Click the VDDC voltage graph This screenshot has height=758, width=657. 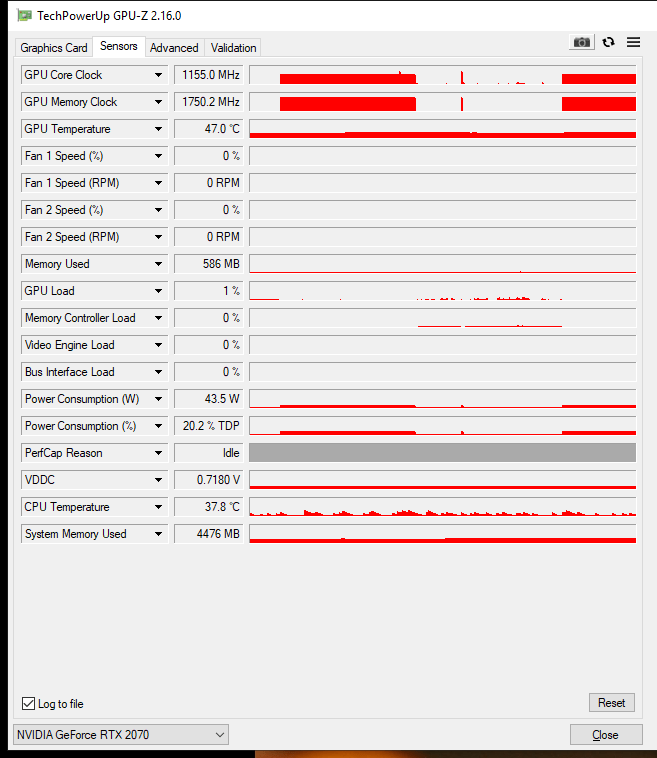pyautogui.click(x=443, y=480)
